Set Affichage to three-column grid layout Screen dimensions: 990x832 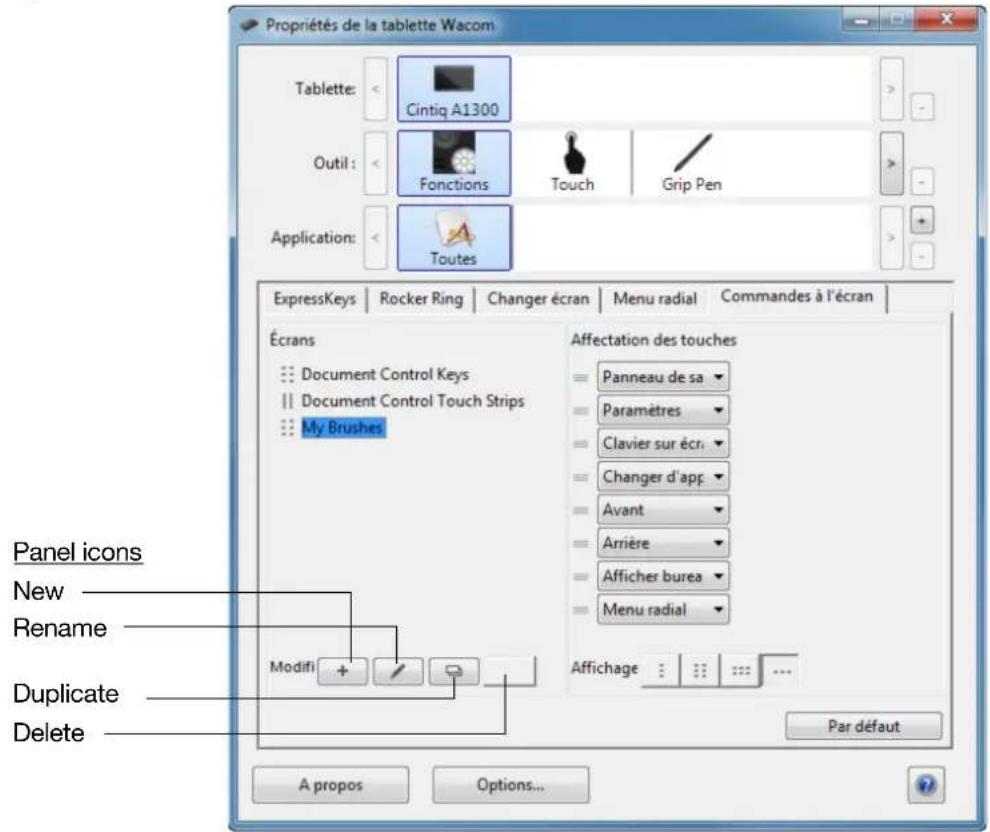click(x=740, y=670)
